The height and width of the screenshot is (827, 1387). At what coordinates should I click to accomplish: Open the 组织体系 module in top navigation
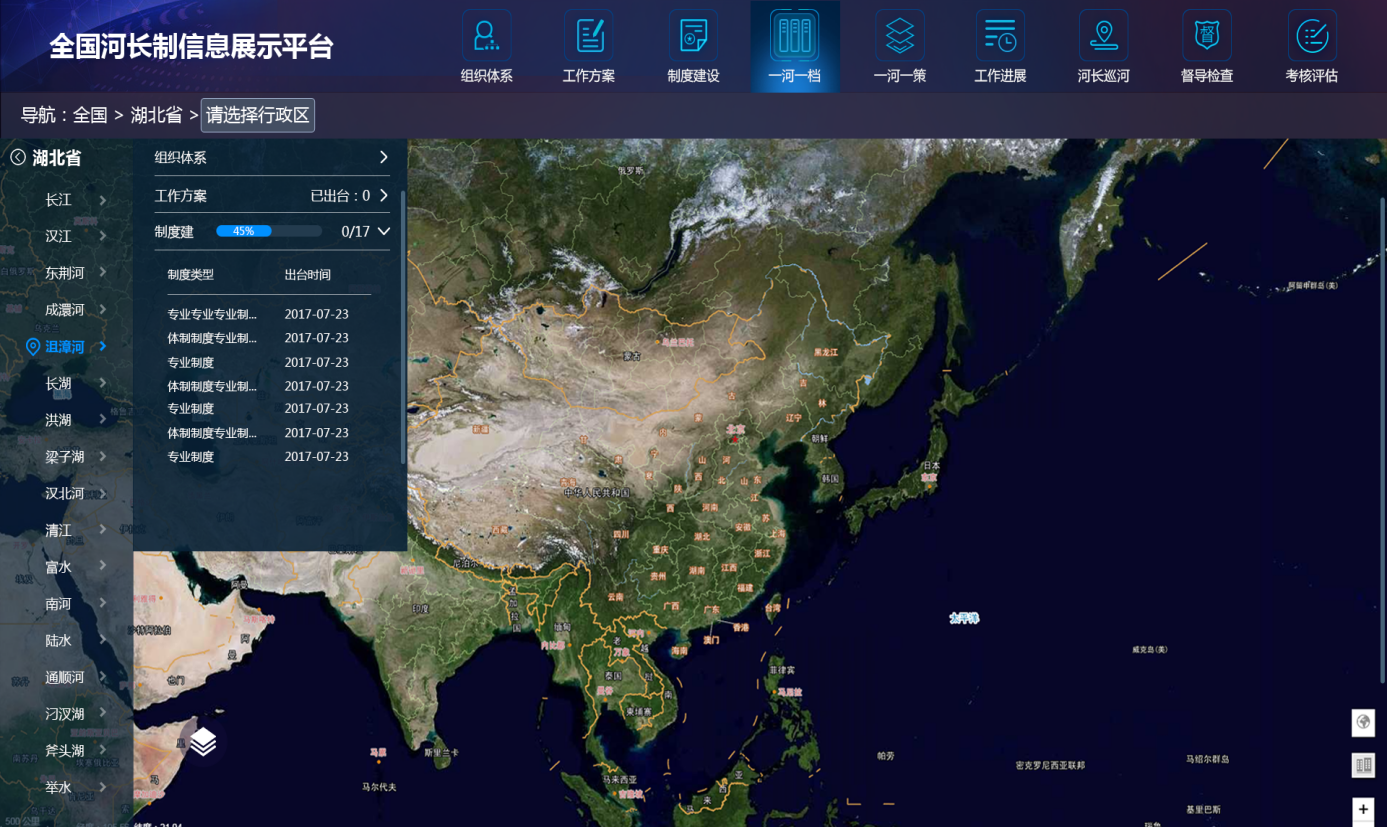(x=486, y=47)
